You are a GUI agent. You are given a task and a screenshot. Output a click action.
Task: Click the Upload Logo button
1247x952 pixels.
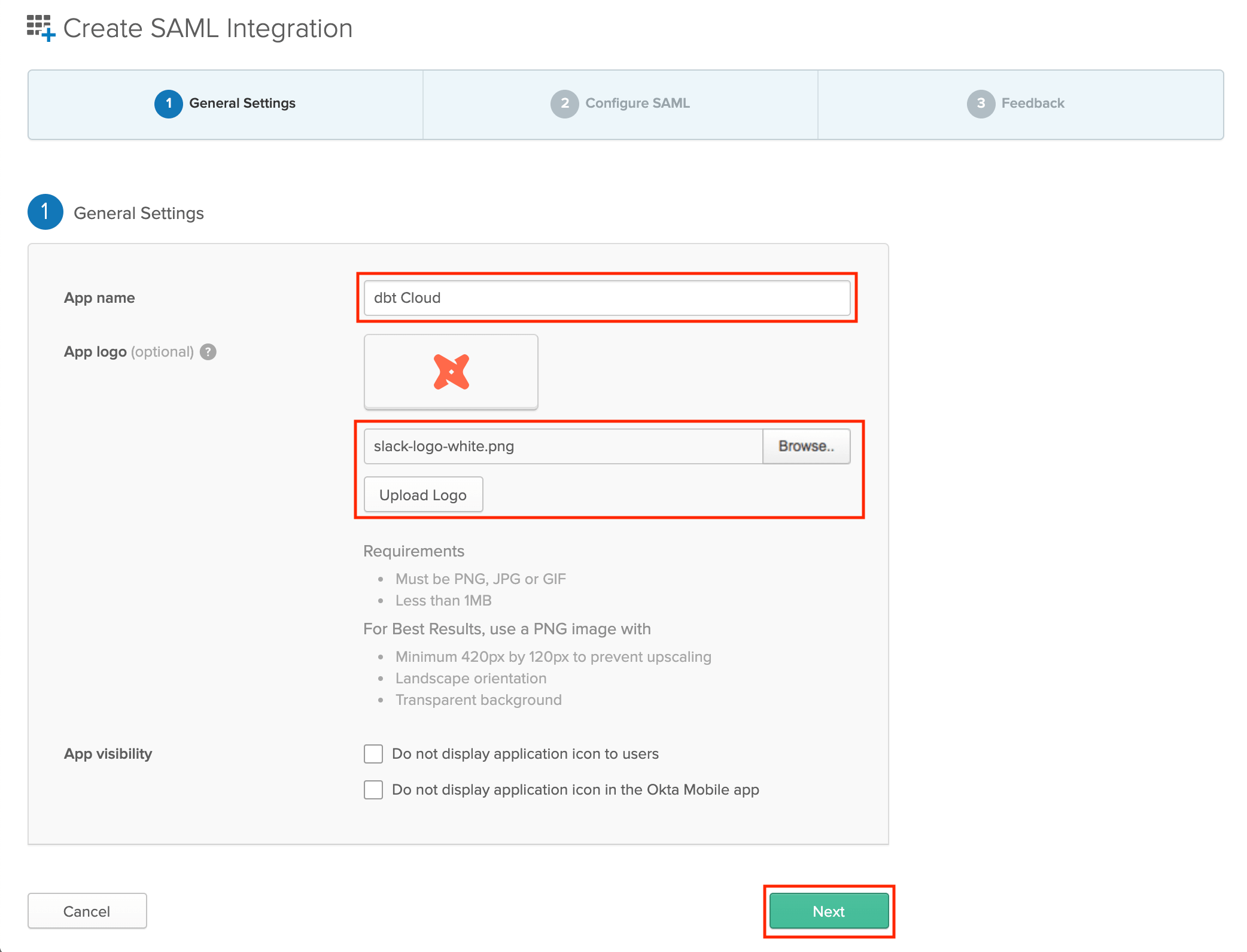(422, 494)
